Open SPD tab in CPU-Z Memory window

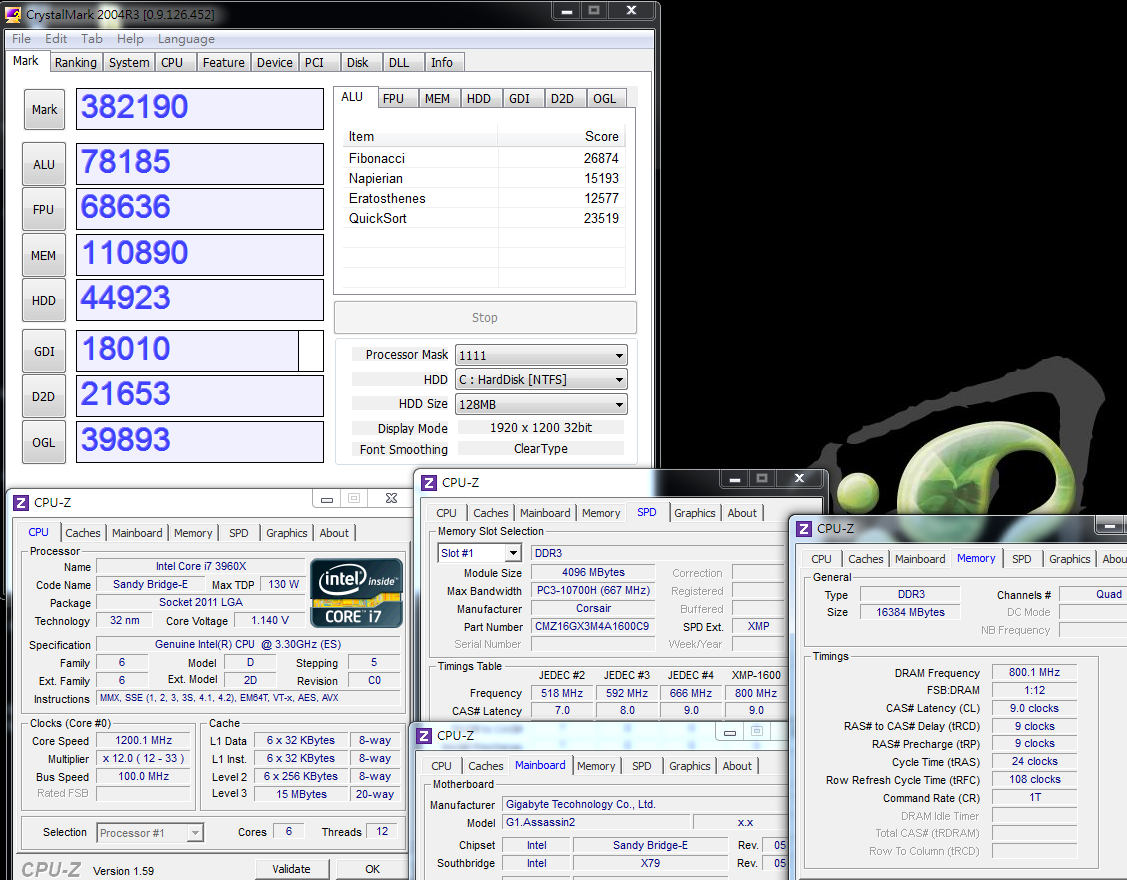pos(1021,559)
